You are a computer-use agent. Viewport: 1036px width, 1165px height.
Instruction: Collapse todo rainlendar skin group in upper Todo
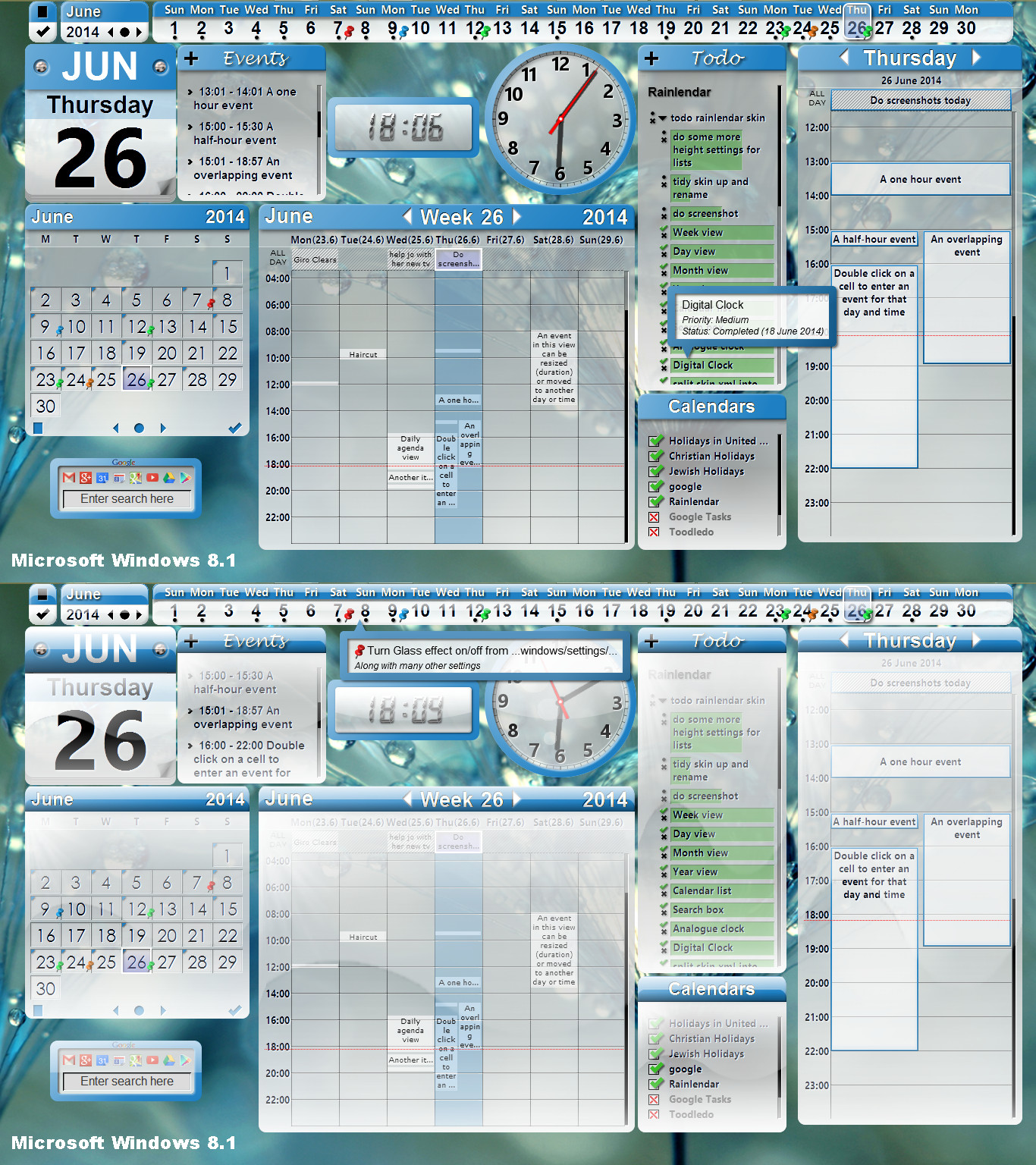coord(662,118)
